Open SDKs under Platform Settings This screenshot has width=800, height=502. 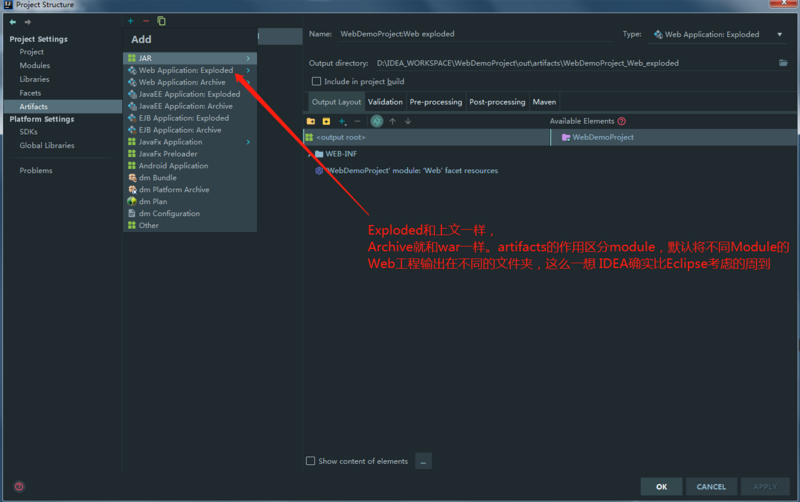click(29, 132)
